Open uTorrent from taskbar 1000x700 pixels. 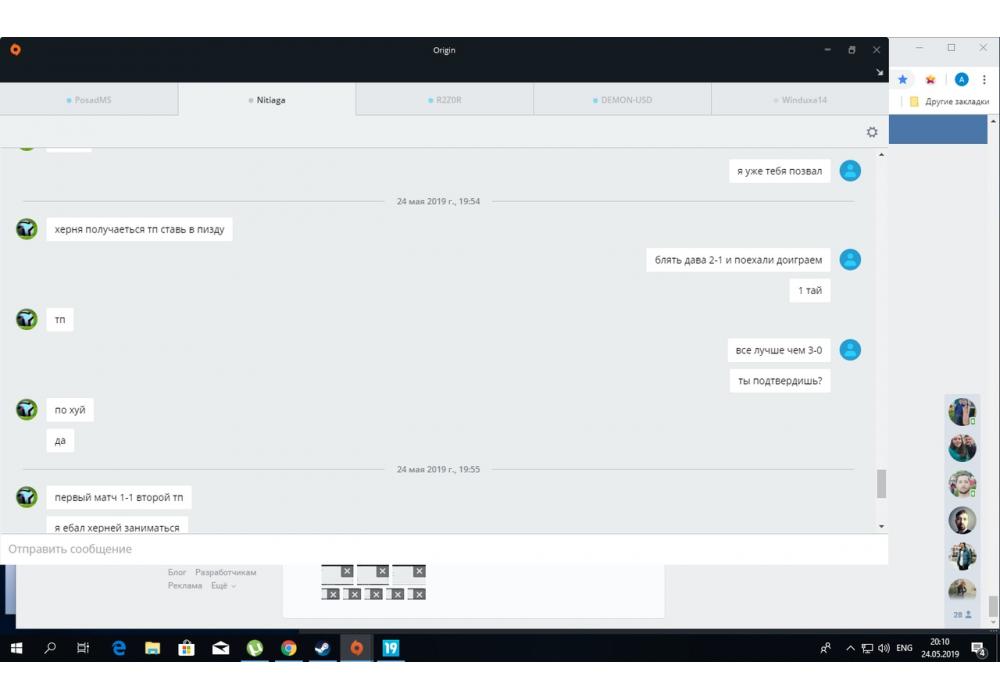pyautogui.click(x=254, y=648)
